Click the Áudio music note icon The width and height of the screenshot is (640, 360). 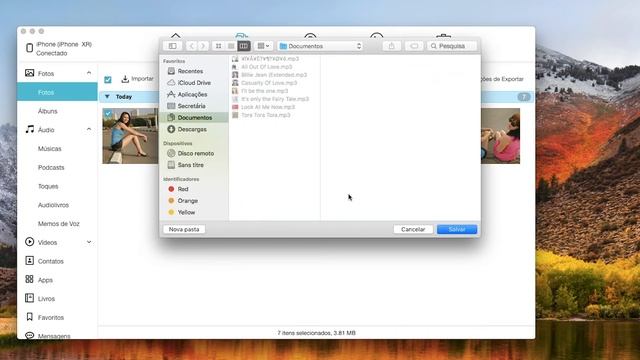[29, 129]
